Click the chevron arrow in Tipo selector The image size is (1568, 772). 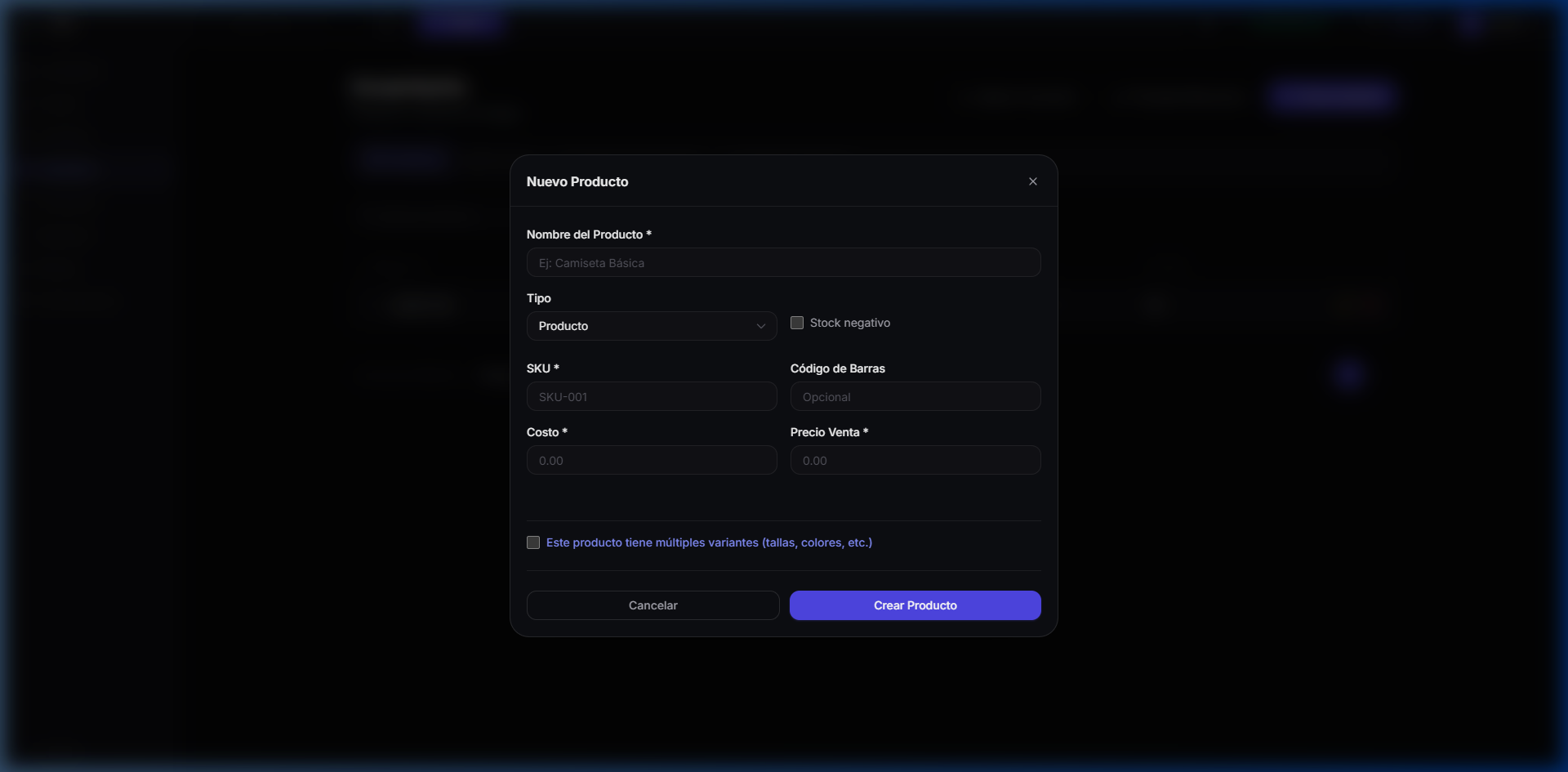(x=760, y=326)
